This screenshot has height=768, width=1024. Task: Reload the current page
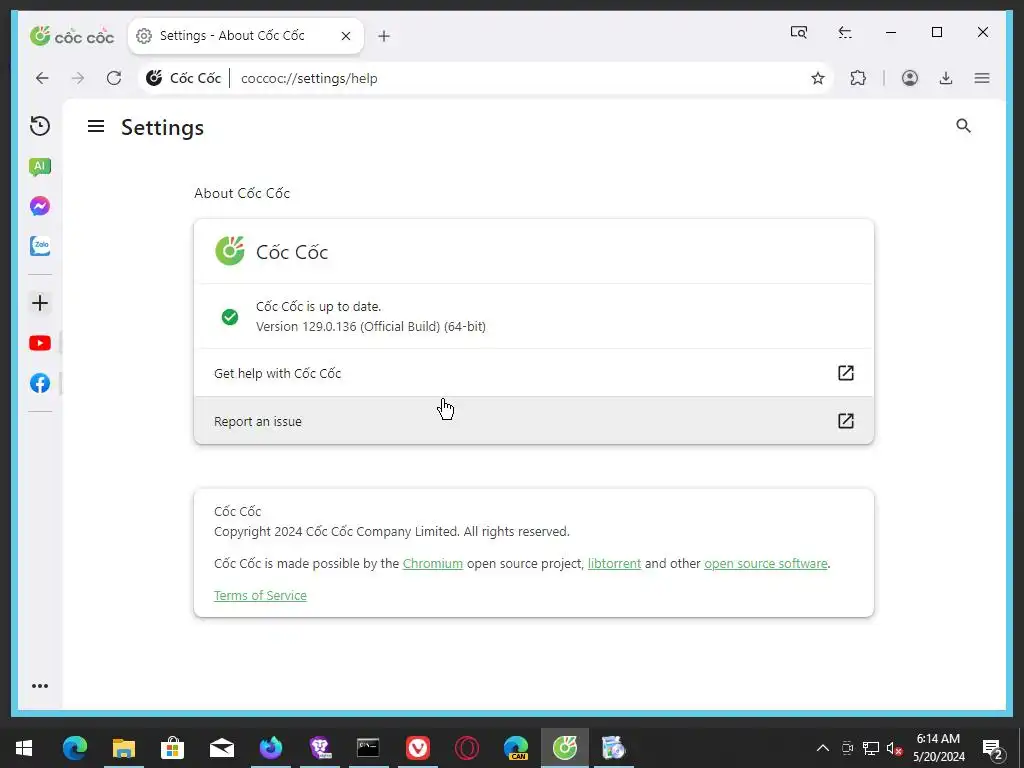point(114,78)
